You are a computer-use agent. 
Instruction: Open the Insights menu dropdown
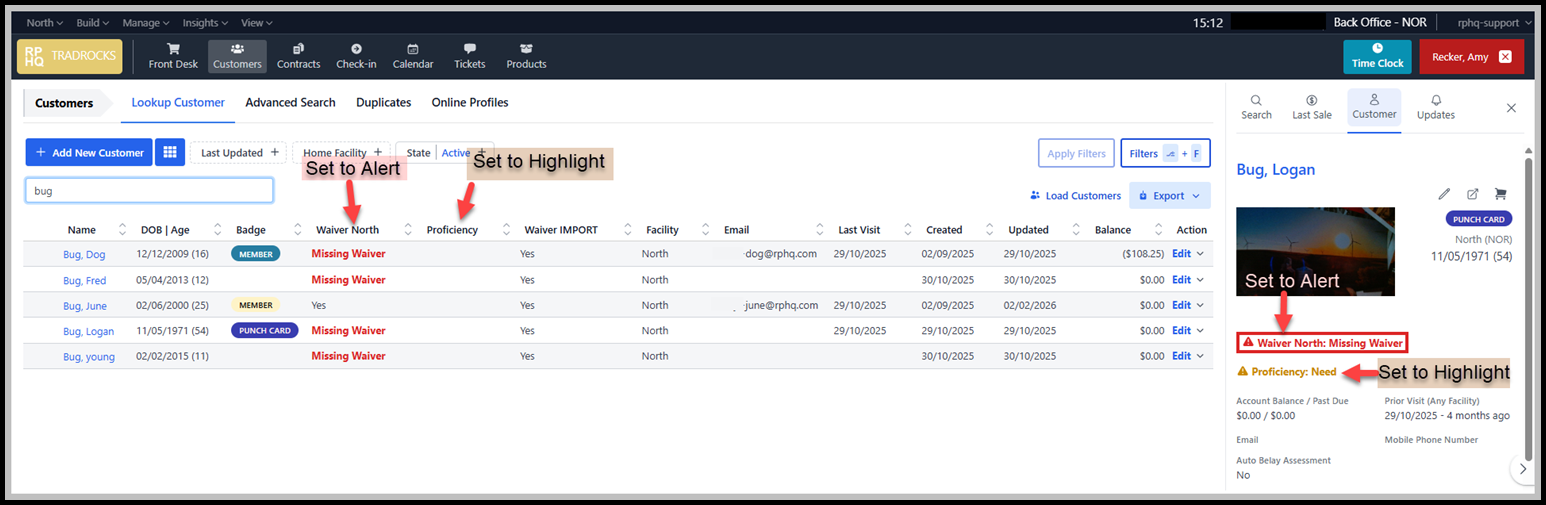(x=206, y=22)
